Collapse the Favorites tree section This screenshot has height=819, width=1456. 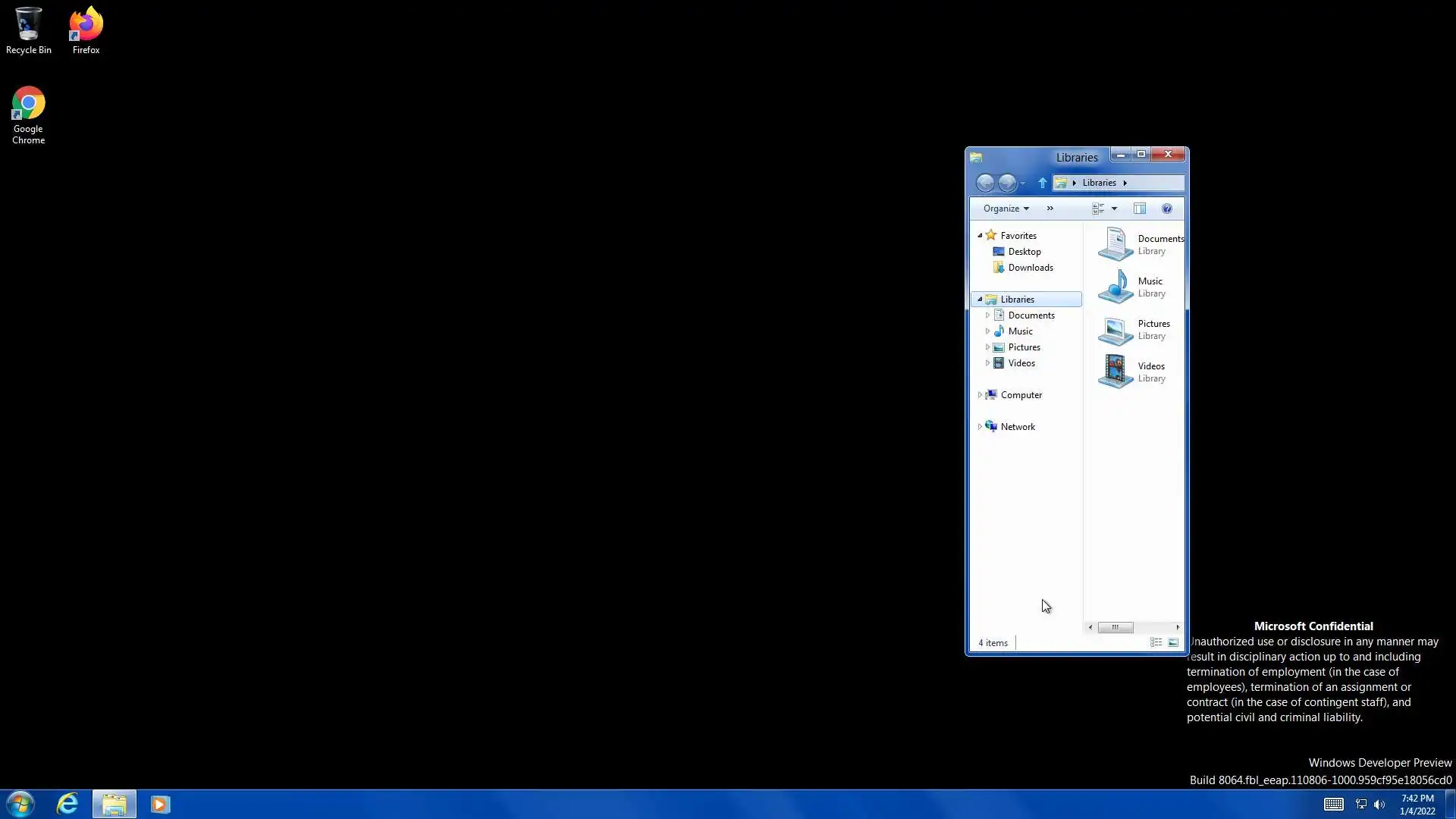coord(980,236)
